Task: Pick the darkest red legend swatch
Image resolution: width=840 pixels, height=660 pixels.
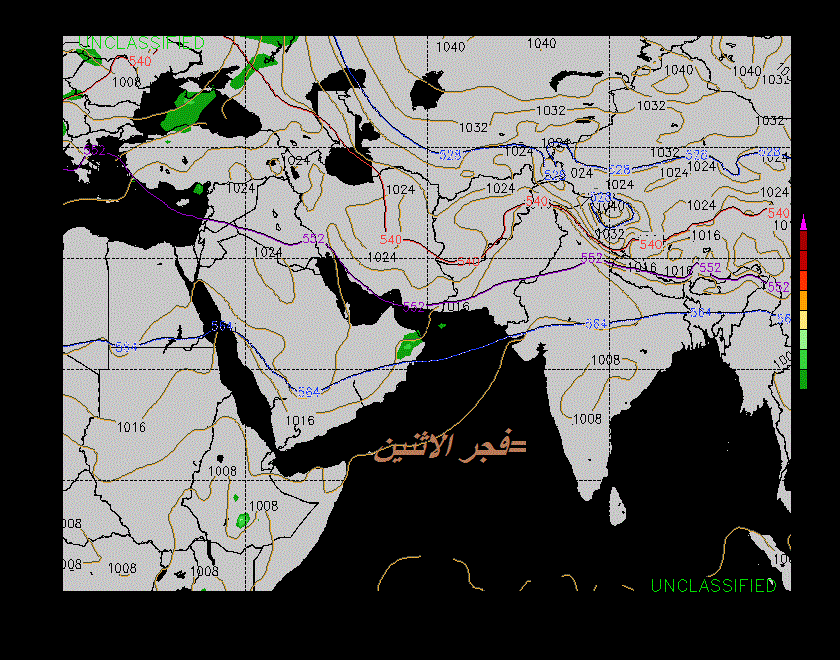Action: coord(803,241)
